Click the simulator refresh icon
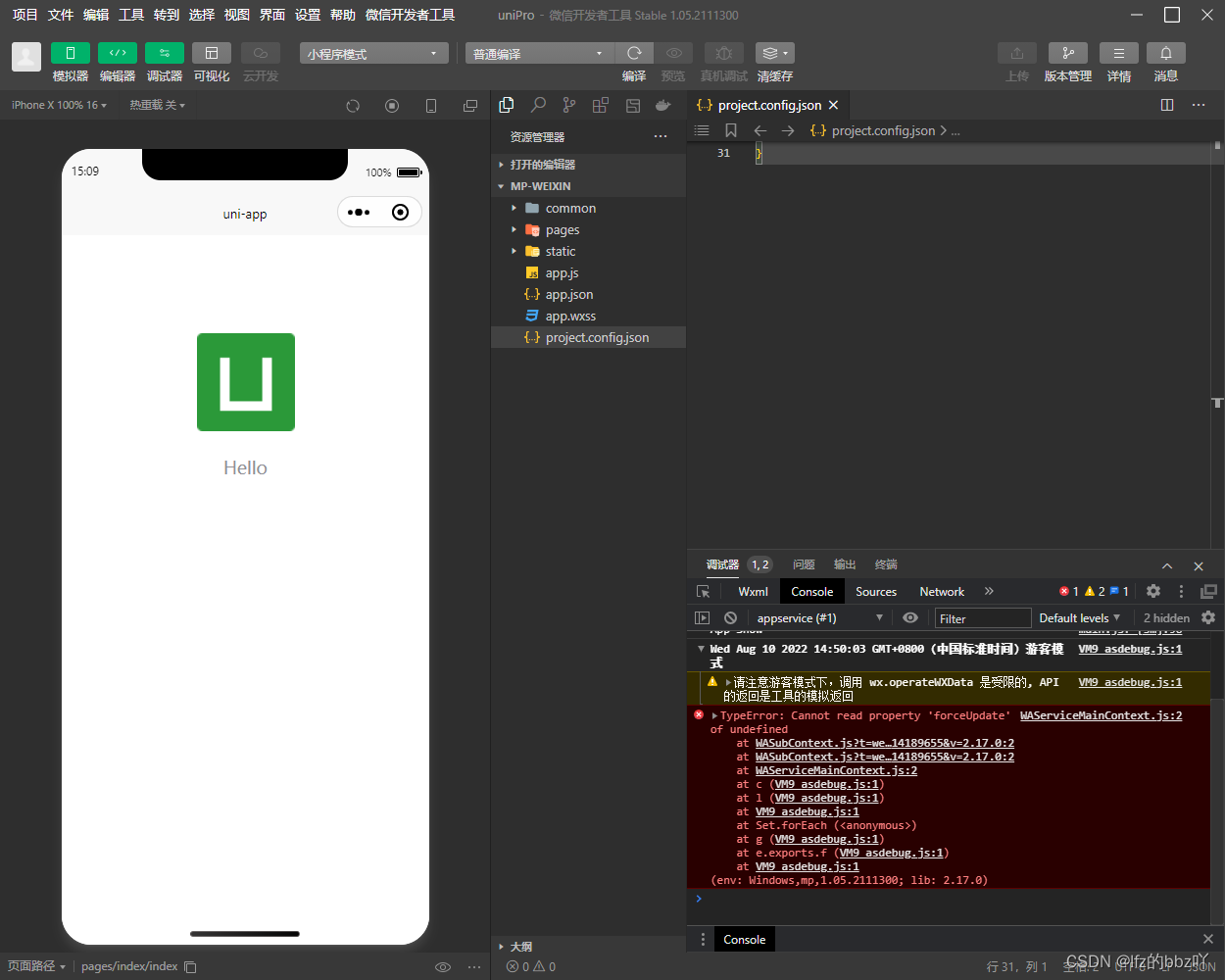 pyautogui.click(x=353, y=105)
